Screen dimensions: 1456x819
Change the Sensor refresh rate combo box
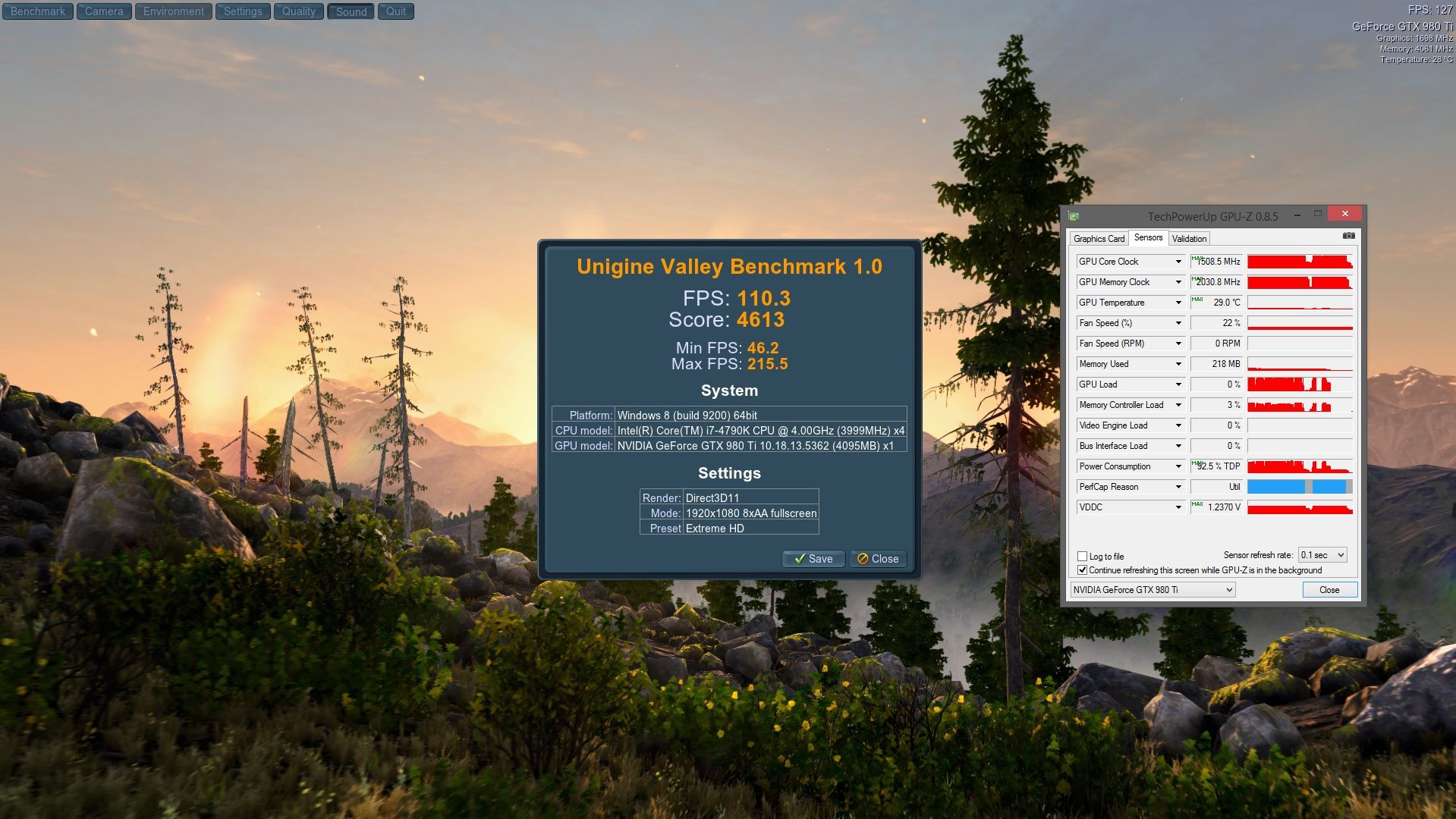coord(1322,555)
